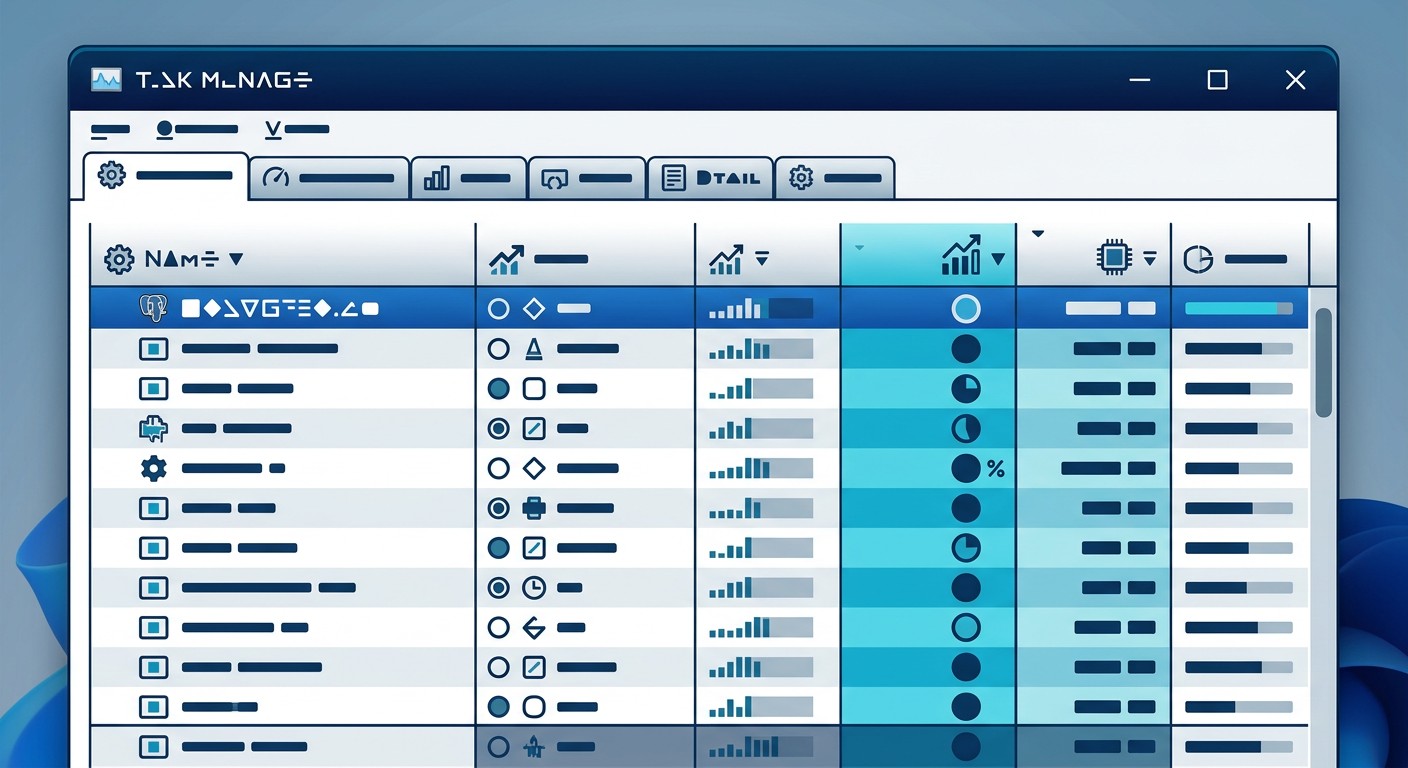Click the puzzle-piece process icon

tap(152, 429)
